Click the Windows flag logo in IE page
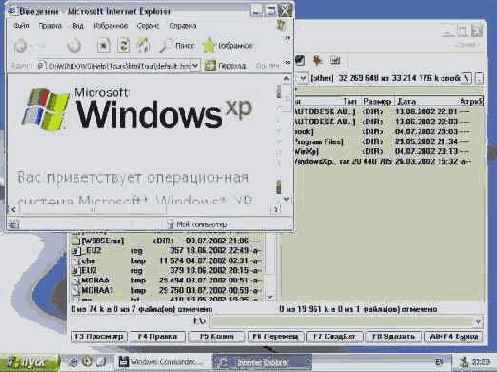 pyautogui.click(x=46, y=109)
